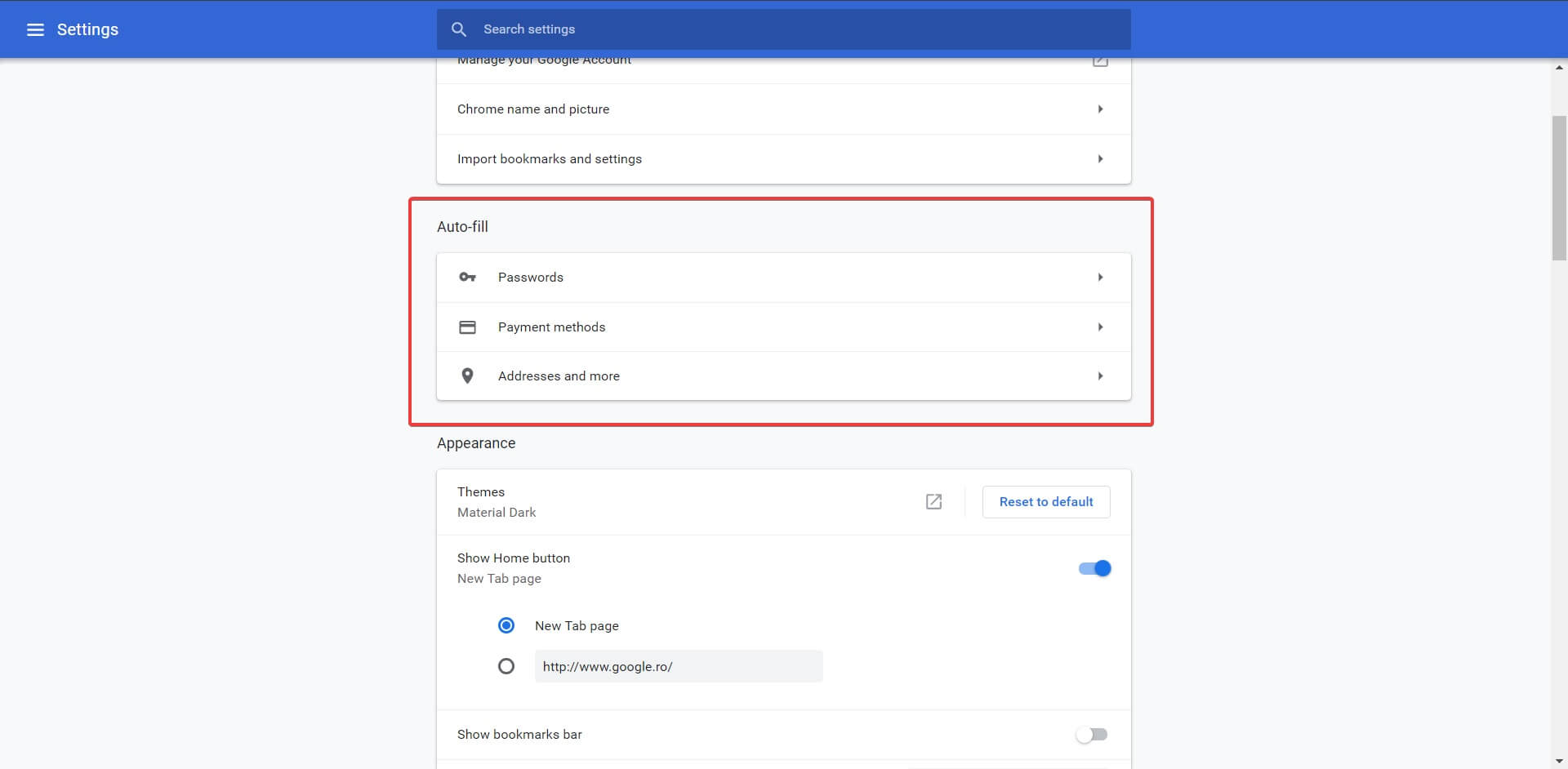Image resolution: width=1568 pixels, height=769 pixels.
Task: Click the Addresses location pin icon
Action: pos(467,376)
